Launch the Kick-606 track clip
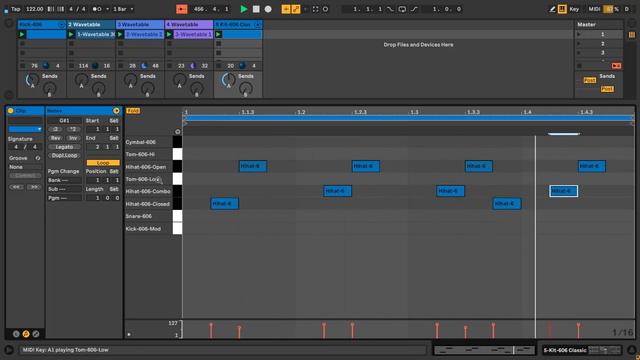The width and height of the screenshot is (640, 360). pos(22,34)
